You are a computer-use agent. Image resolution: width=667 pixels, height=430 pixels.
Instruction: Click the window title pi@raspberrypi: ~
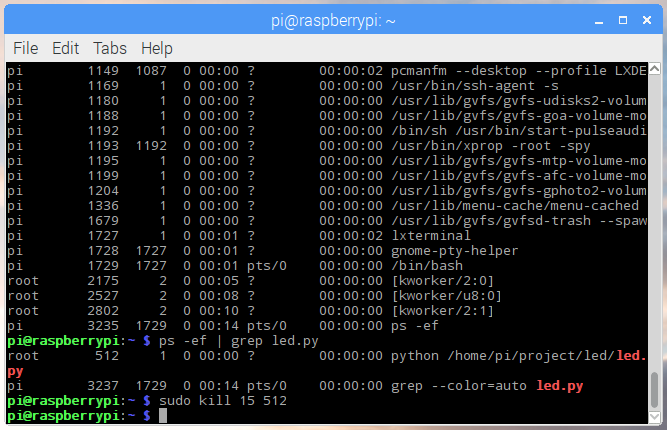pyautogui.click(x=333, y=20)
